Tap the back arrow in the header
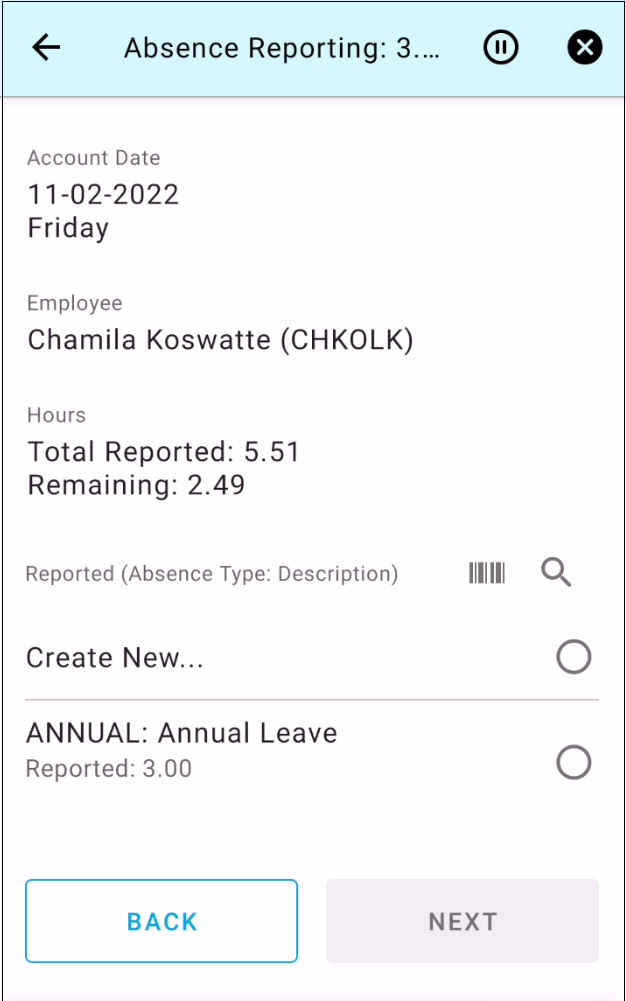626x1001 pixels. tap(46, 48)
